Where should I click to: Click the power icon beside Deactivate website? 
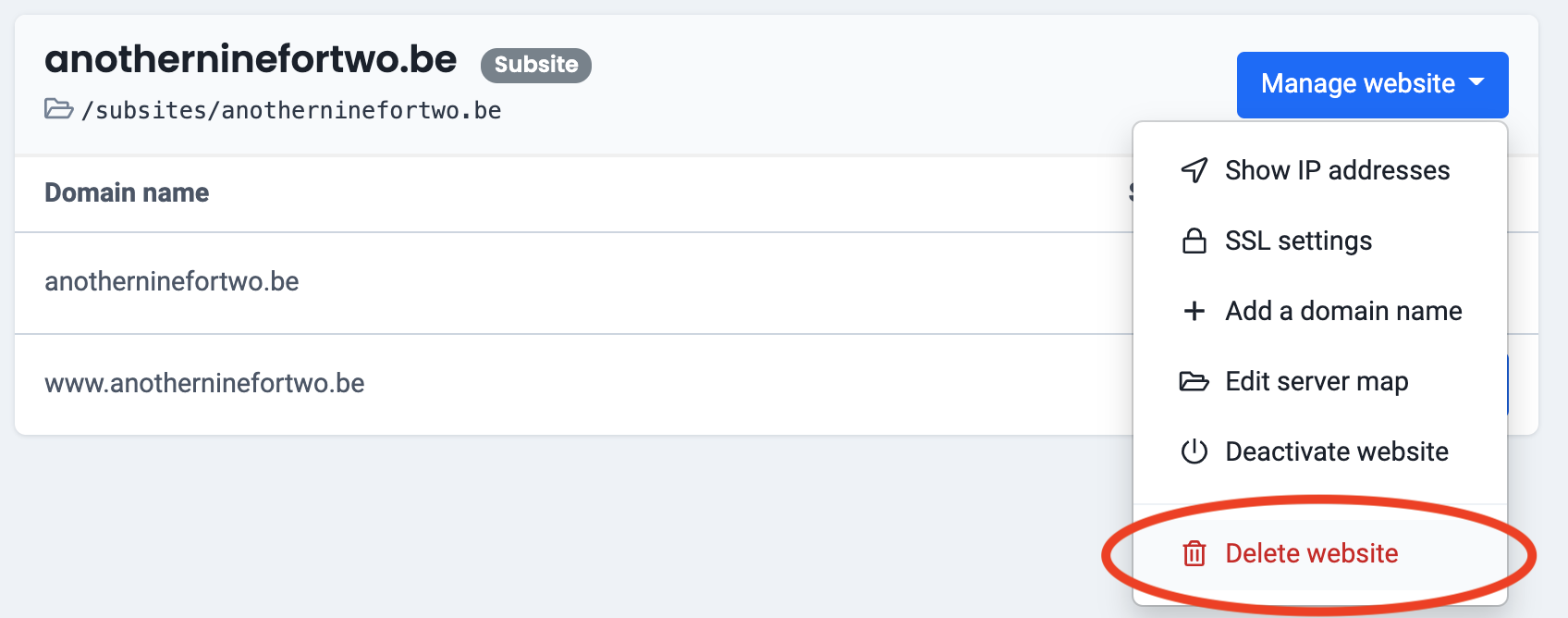pos(1194,451)
